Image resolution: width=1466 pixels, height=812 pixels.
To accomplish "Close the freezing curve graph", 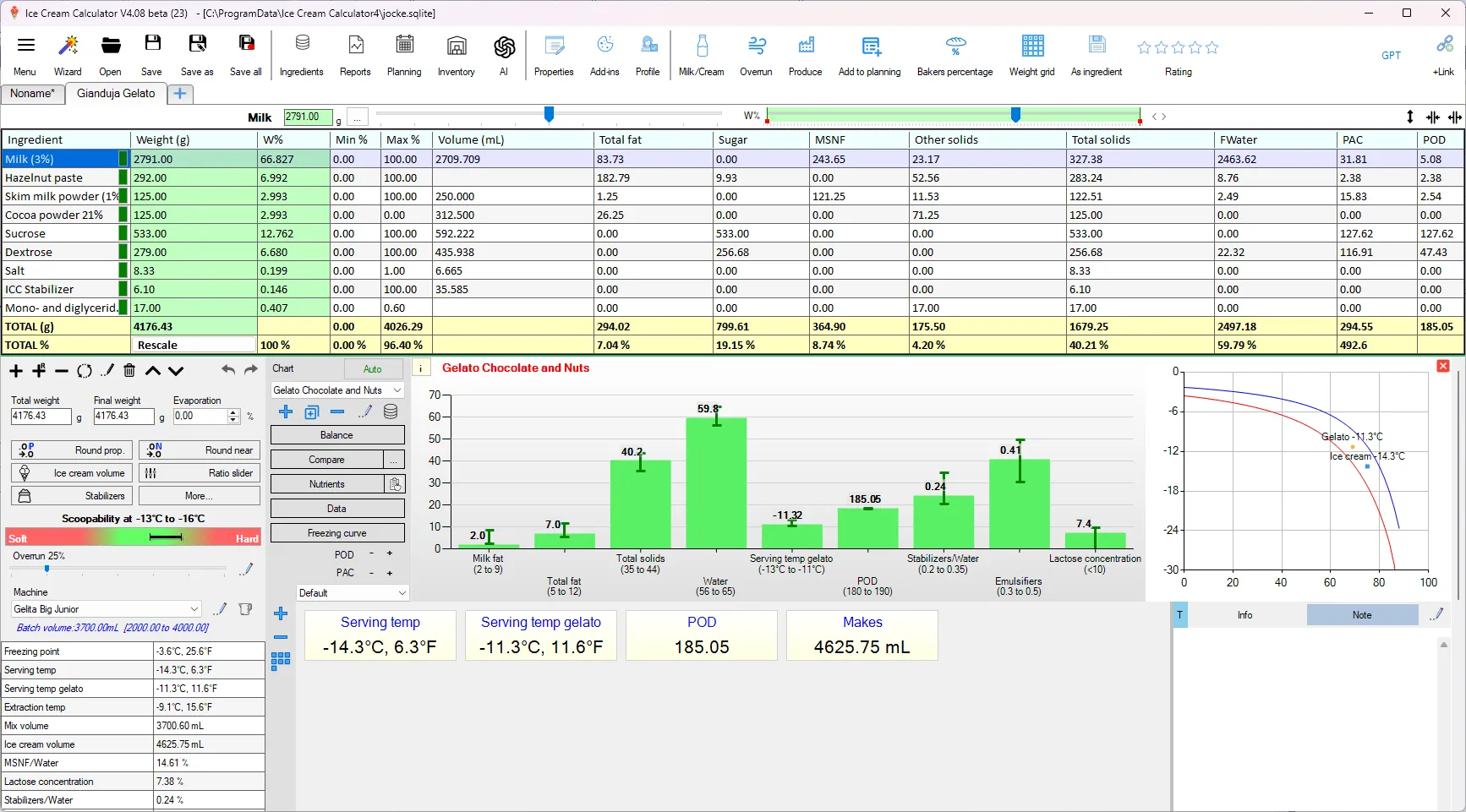I will coord(1443,366).
